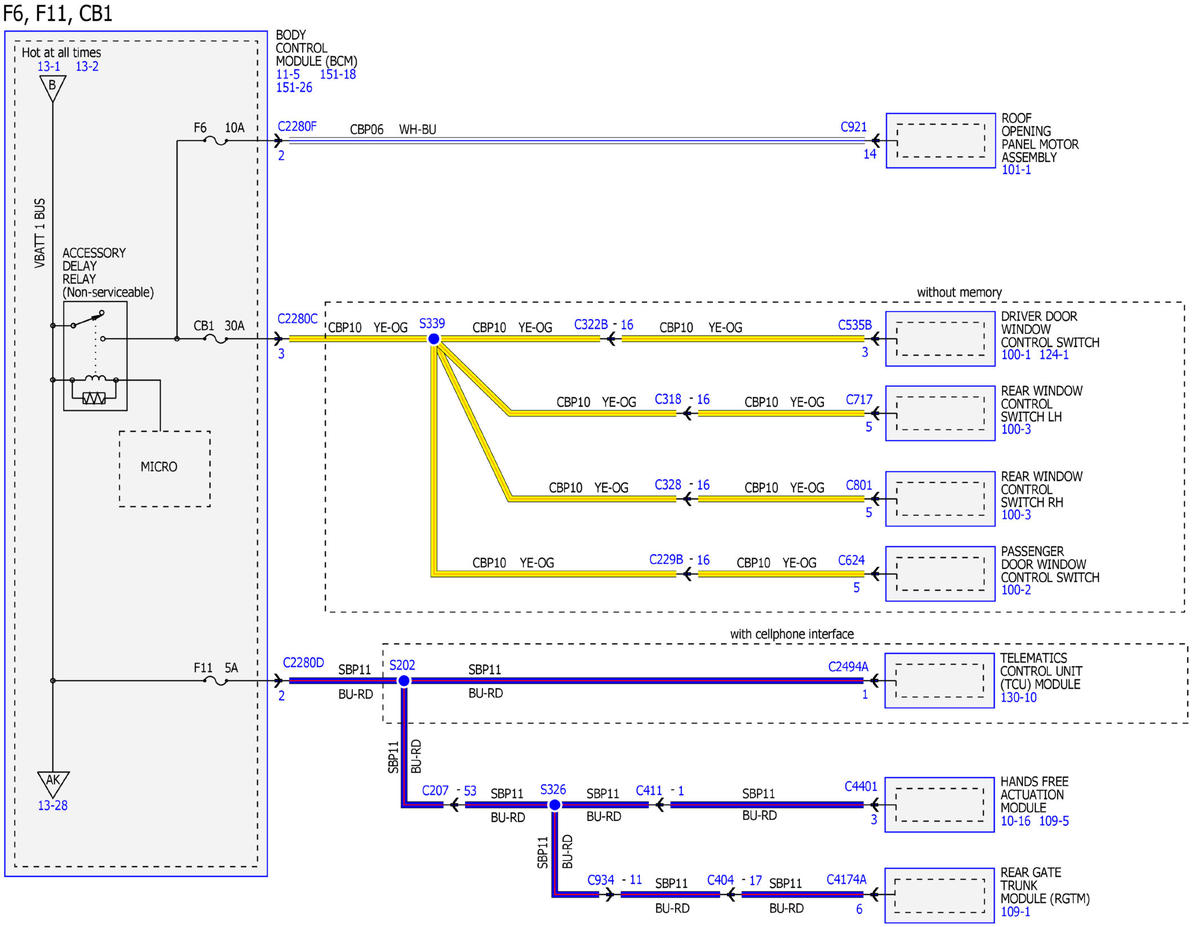
Task: Select connector C2494A at telematics module
Action: coord(848,665)
